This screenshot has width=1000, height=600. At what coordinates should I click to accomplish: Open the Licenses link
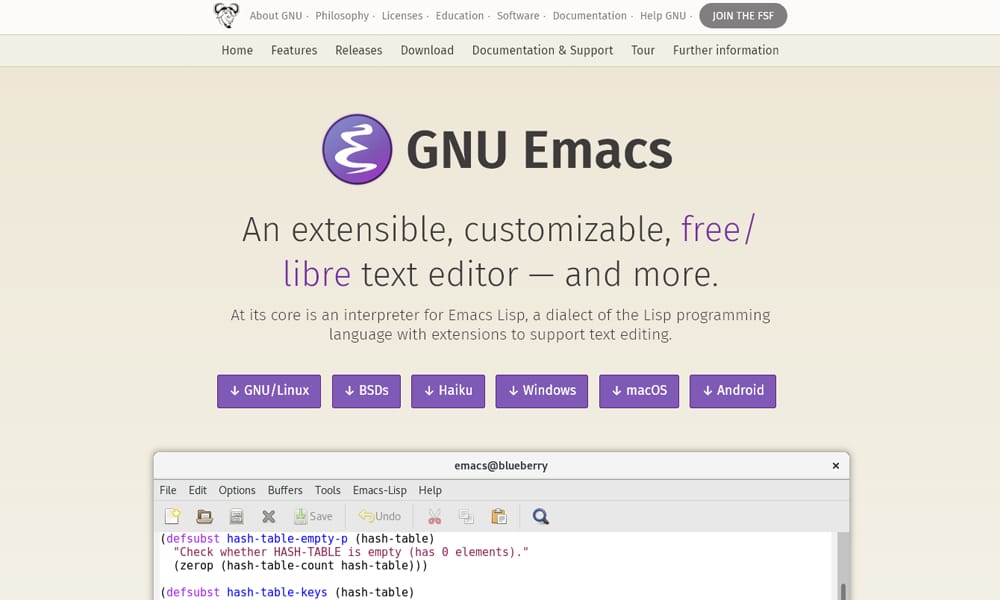click(402, 15)
